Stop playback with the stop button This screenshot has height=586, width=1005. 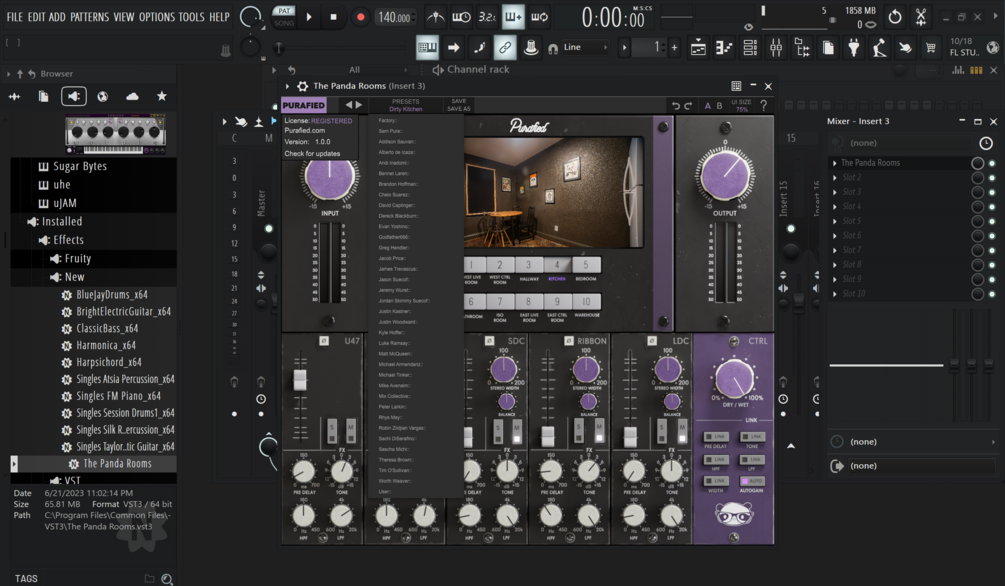tap(333, 17)
